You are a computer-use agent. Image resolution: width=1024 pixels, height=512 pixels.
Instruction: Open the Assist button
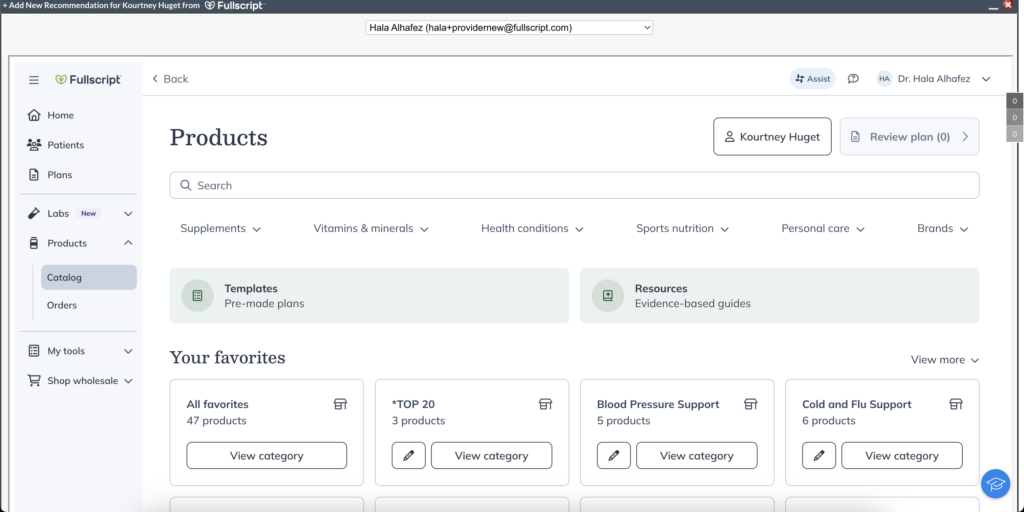click(x=812, y=79)
